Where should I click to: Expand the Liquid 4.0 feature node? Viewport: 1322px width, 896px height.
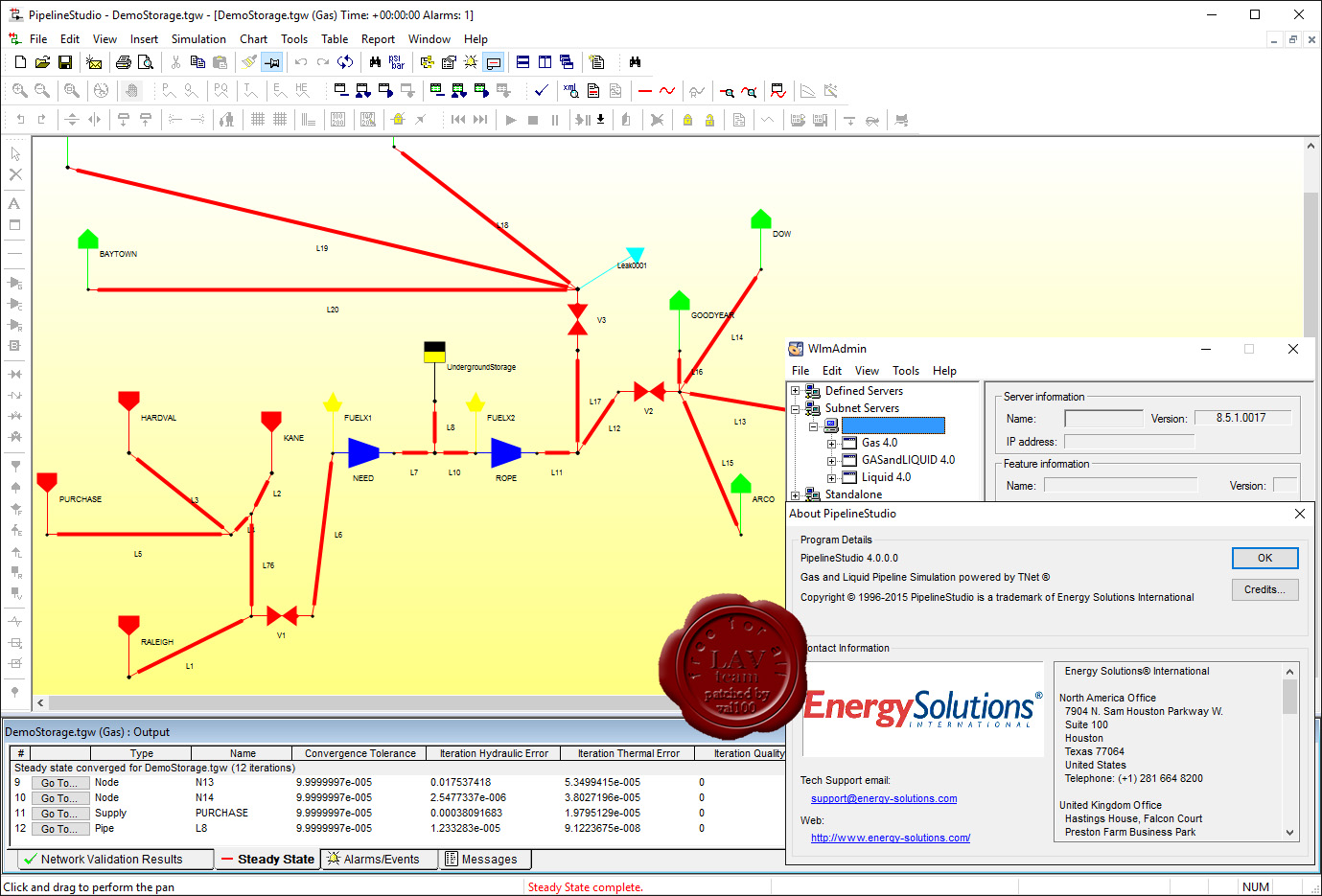pos(831,478)
